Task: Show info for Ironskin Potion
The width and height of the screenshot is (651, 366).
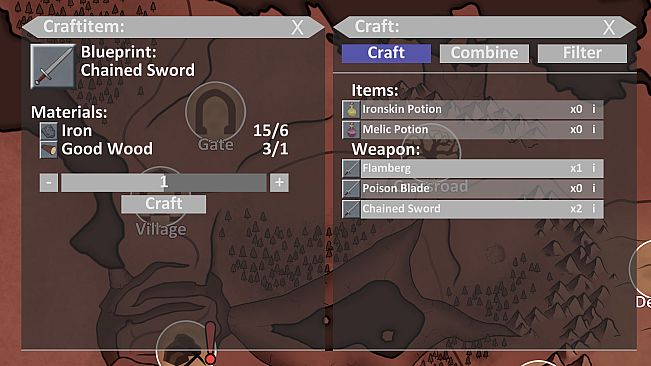Action: click(594, 109)
